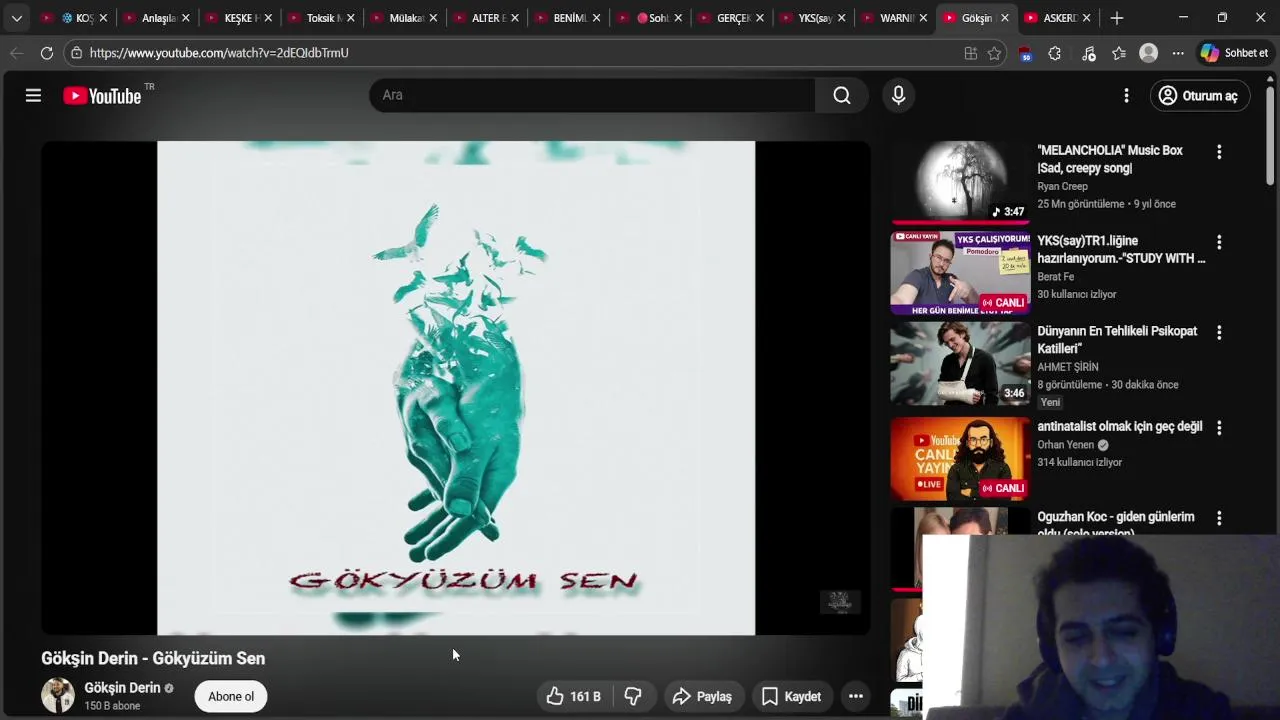This screenshot has width=1280, height=720.
Task: Open browser settings and more menu
Action: coord(1178,53)
